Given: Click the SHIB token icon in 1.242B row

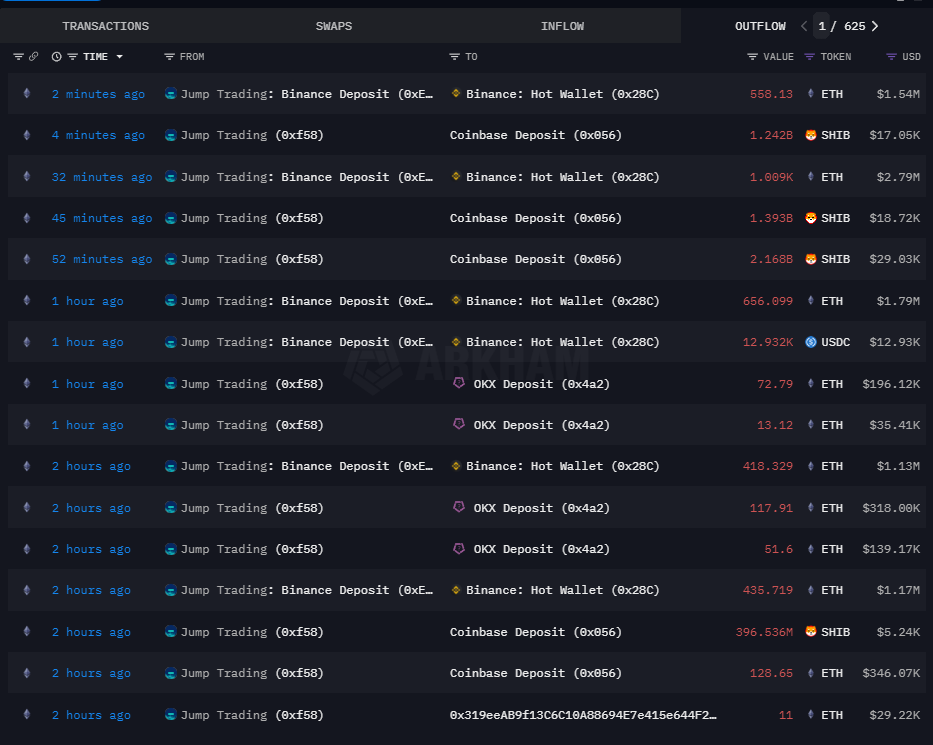Looking at the screenshot, I should [811, 135].
